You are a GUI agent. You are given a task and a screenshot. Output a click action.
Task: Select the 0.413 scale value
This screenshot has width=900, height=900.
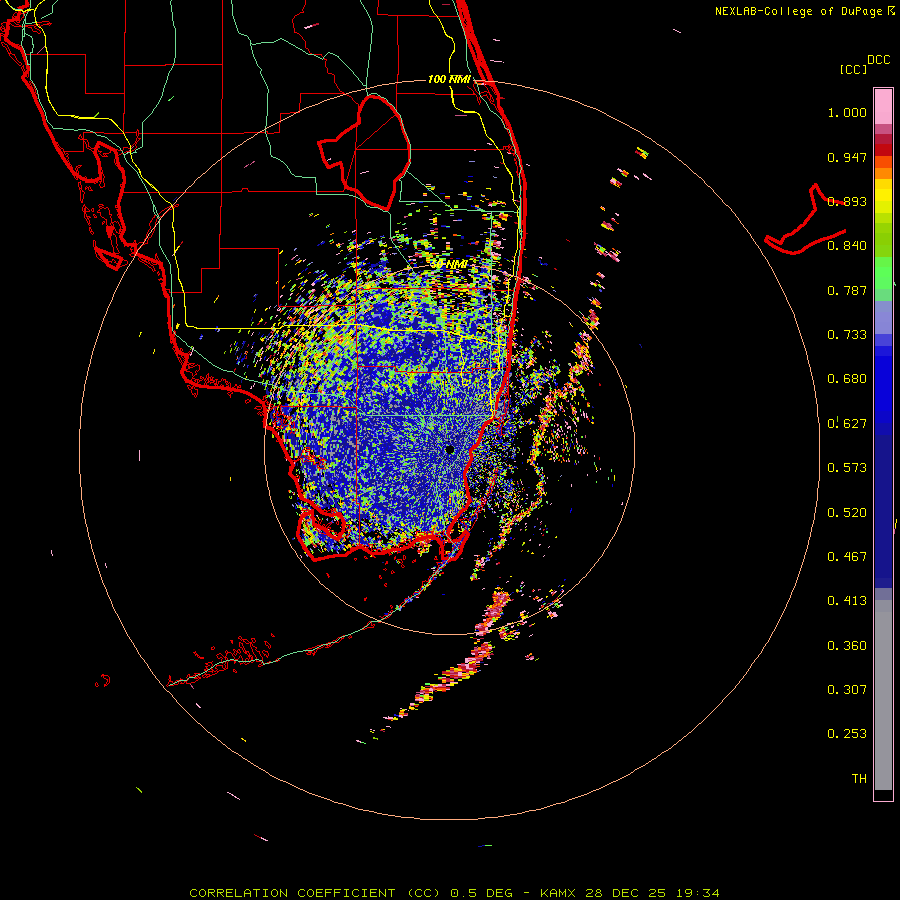pyautogui.click(x=847, y=601)
